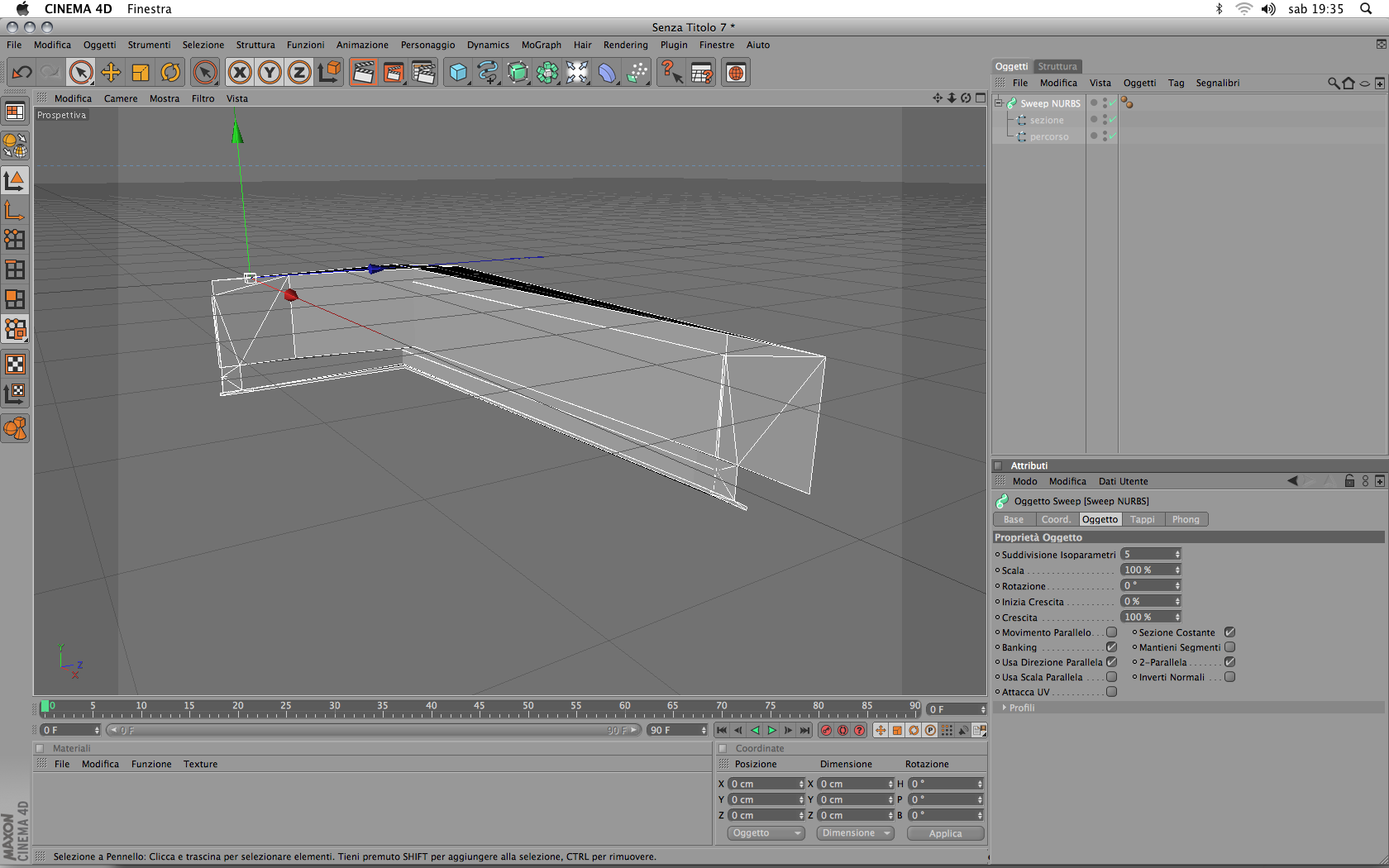
Task: Click the timeline frame 45 marker
Action: pyautogui.click(x=479, y=706)
